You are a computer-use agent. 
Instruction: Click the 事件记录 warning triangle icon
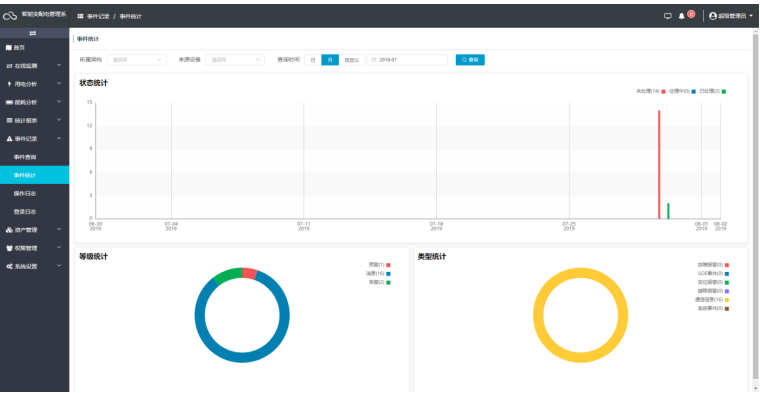pos(9,139)
